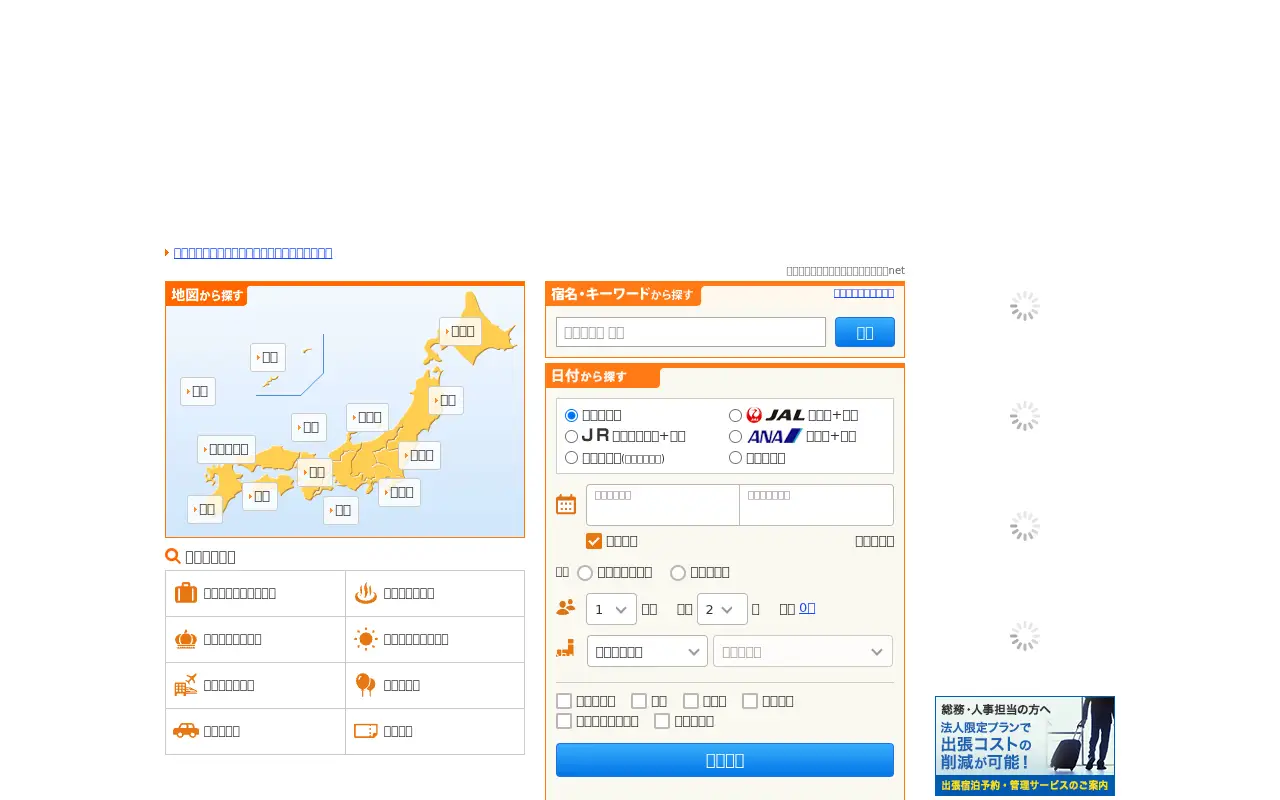Expand the area dropdown beside the building icon

click(x=647, y=651)
